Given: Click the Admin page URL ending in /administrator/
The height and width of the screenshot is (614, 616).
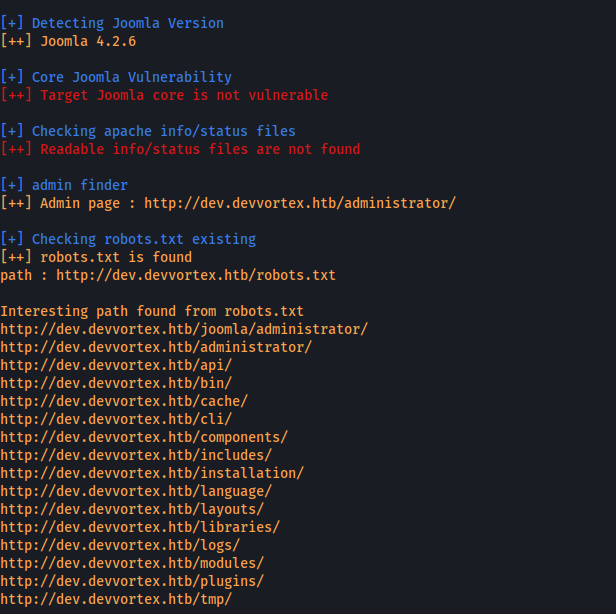Looking at the screenshot, I should [x=300, y=203].
